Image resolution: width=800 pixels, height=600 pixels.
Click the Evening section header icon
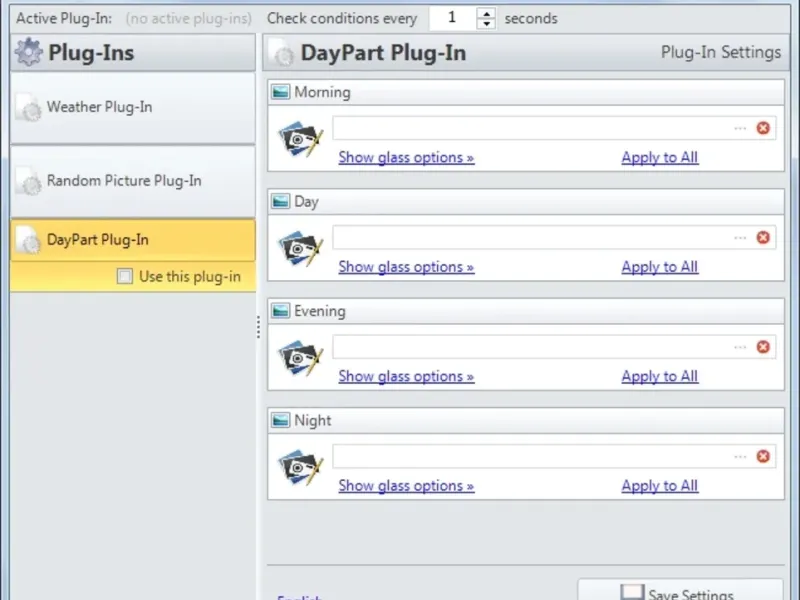pos(281,311)
